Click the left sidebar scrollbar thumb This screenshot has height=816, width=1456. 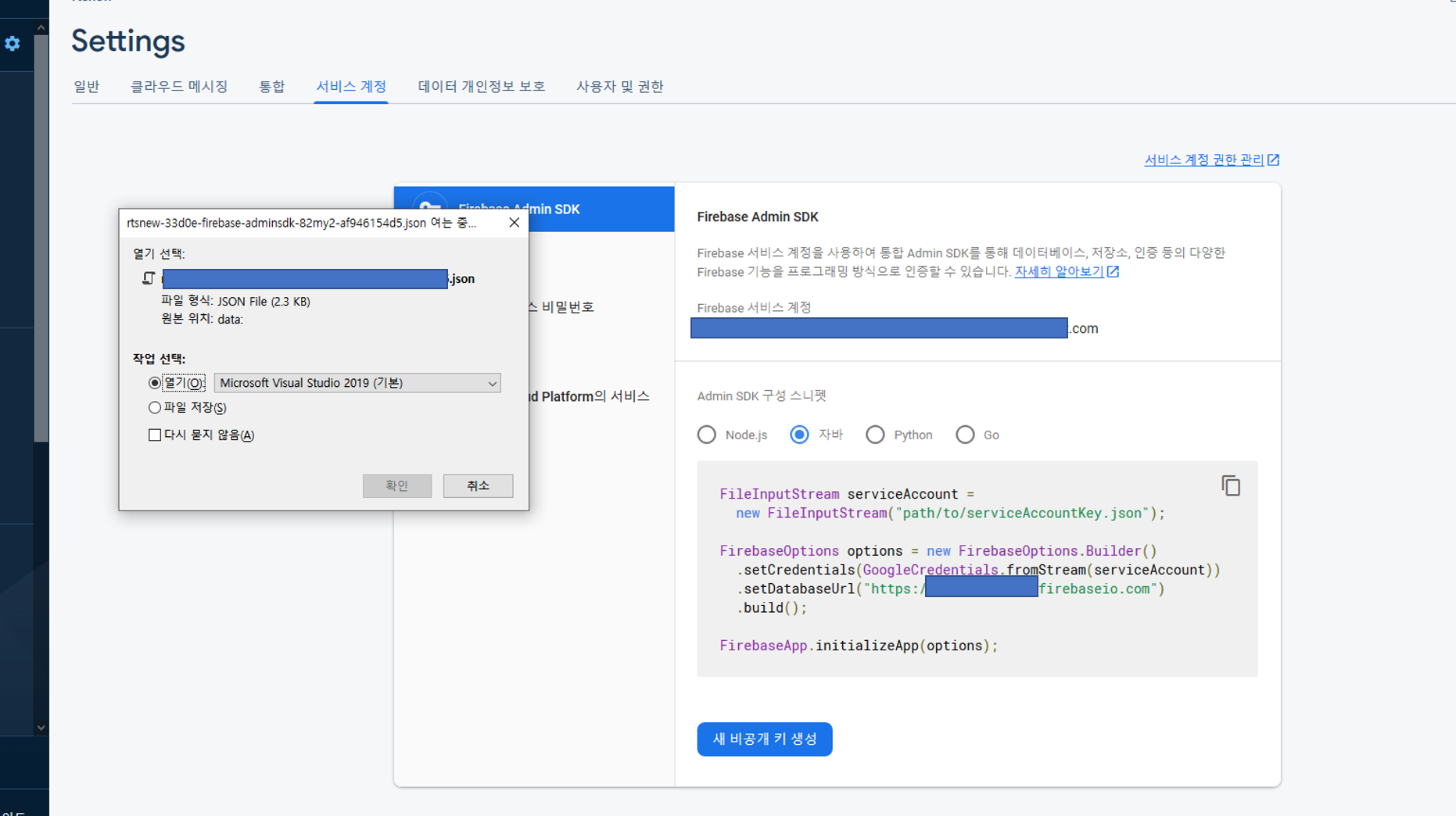pyautogui.click(x=41, y=238)
